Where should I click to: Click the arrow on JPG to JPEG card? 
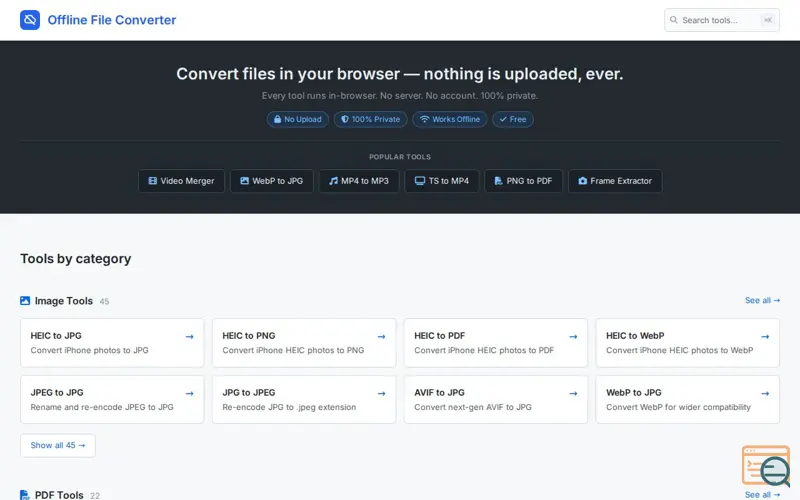tap(381, 394)
